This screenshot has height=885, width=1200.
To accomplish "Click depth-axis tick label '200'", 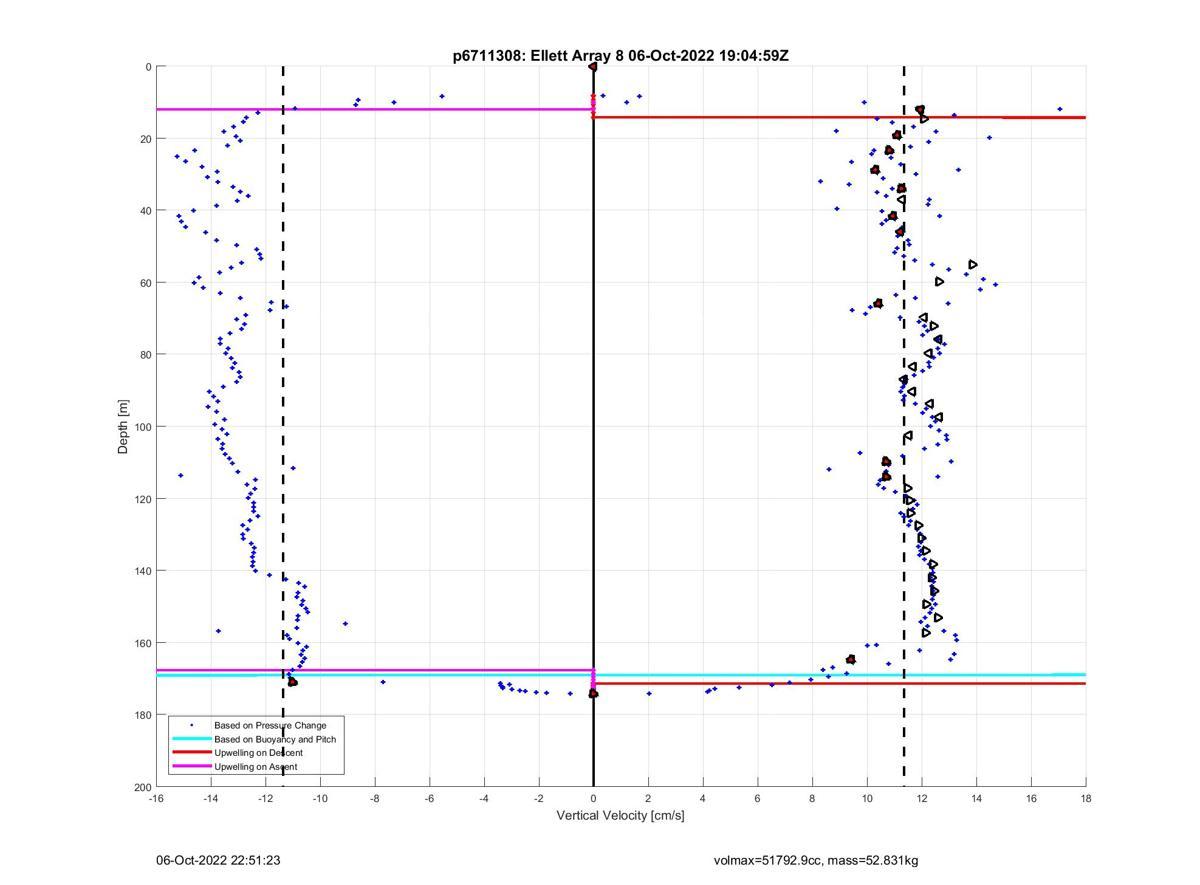I will coord(142,787).
